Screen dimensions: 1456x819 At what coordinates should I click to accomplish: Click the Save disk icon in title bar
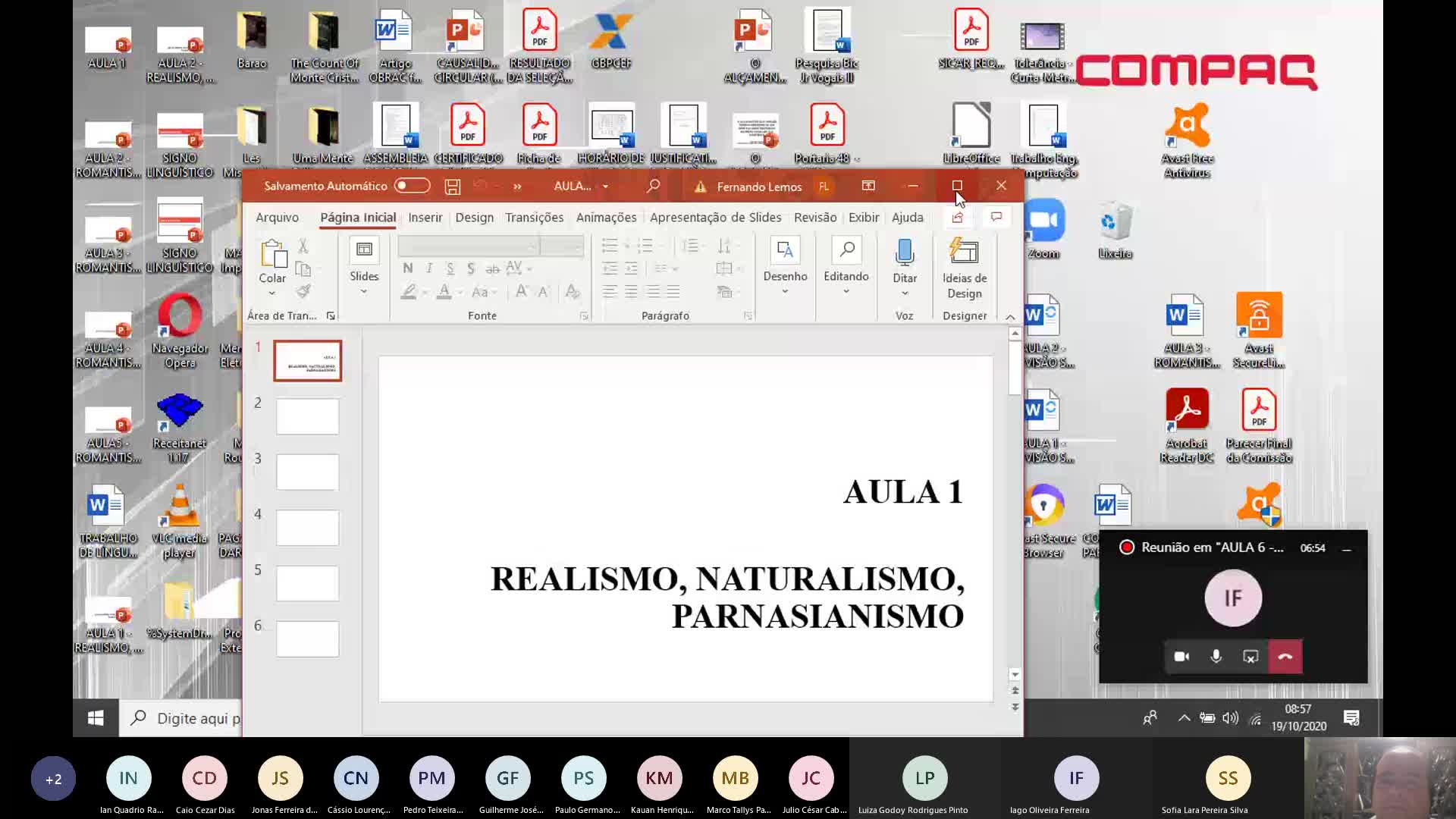pyautogui.click(x=453, y=187)
